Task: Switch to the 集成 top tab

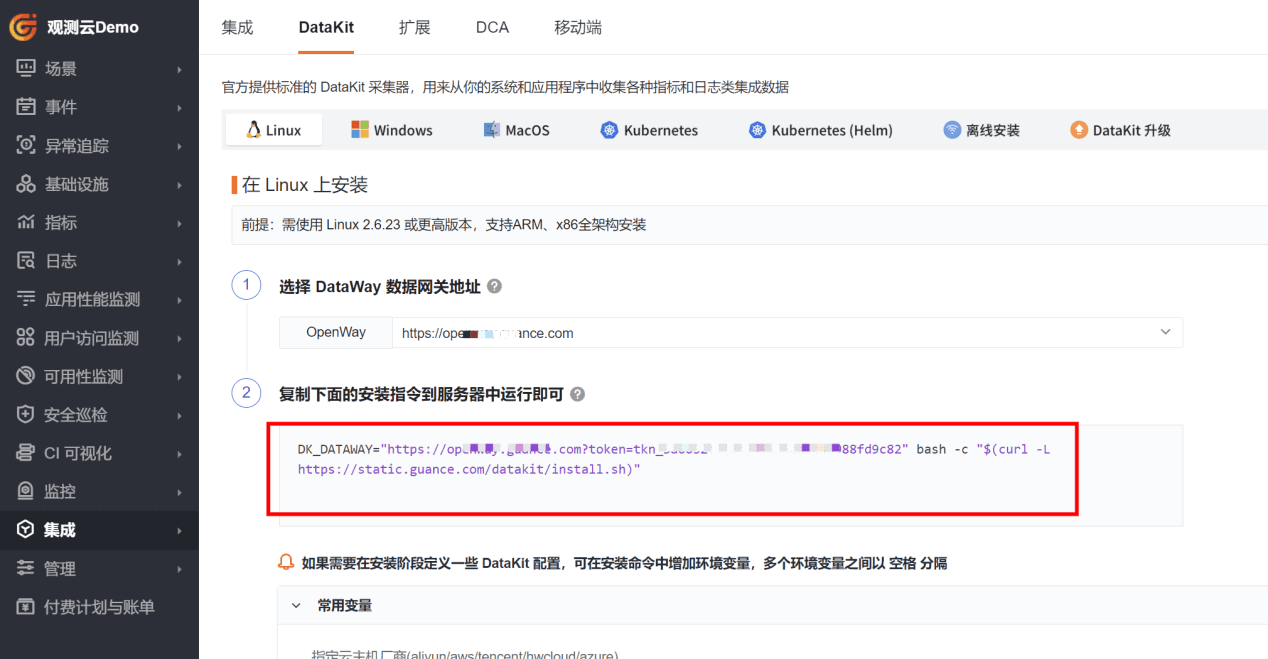Action: coord(237,27)
